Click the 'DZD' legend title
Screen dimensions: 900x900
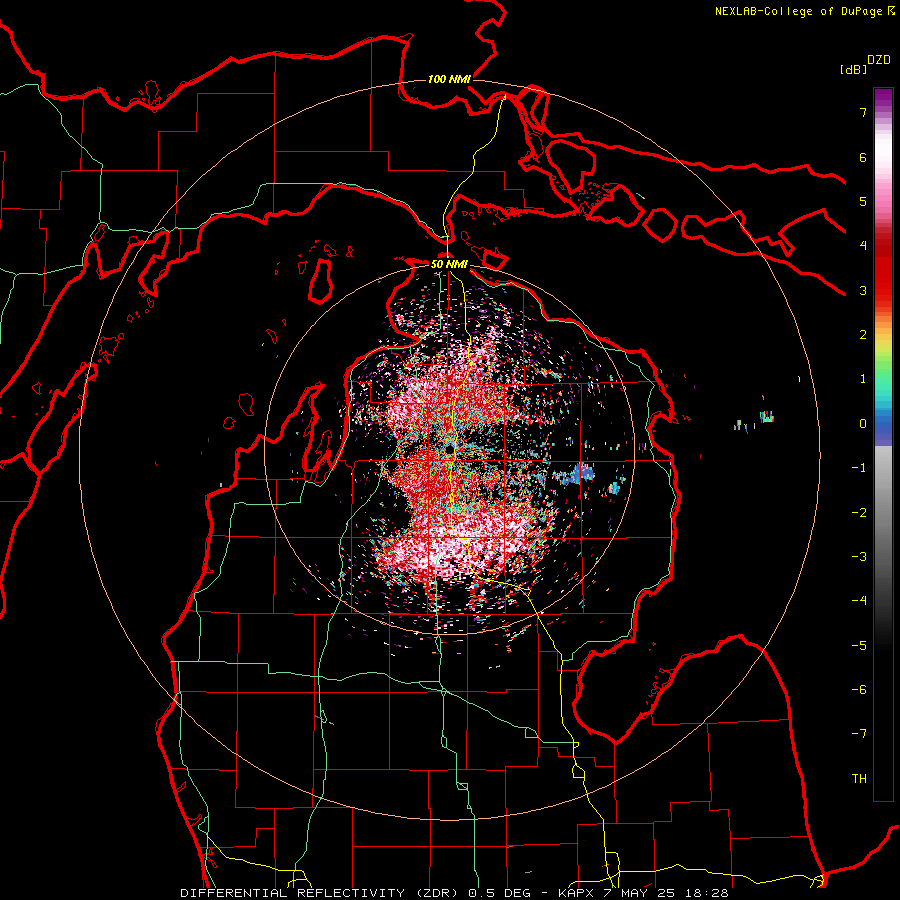pos(879,60)
